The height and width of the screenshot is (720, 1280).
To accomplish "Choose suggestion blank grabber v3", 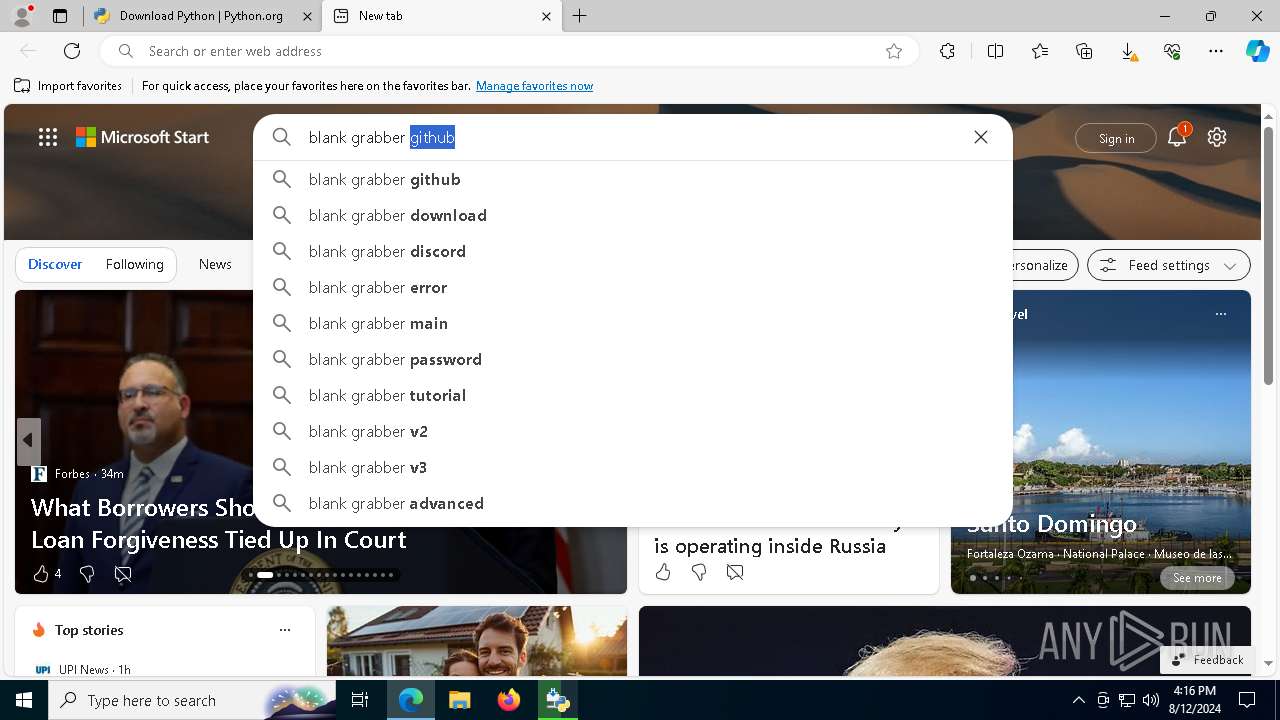I will (x=633, y=467).
